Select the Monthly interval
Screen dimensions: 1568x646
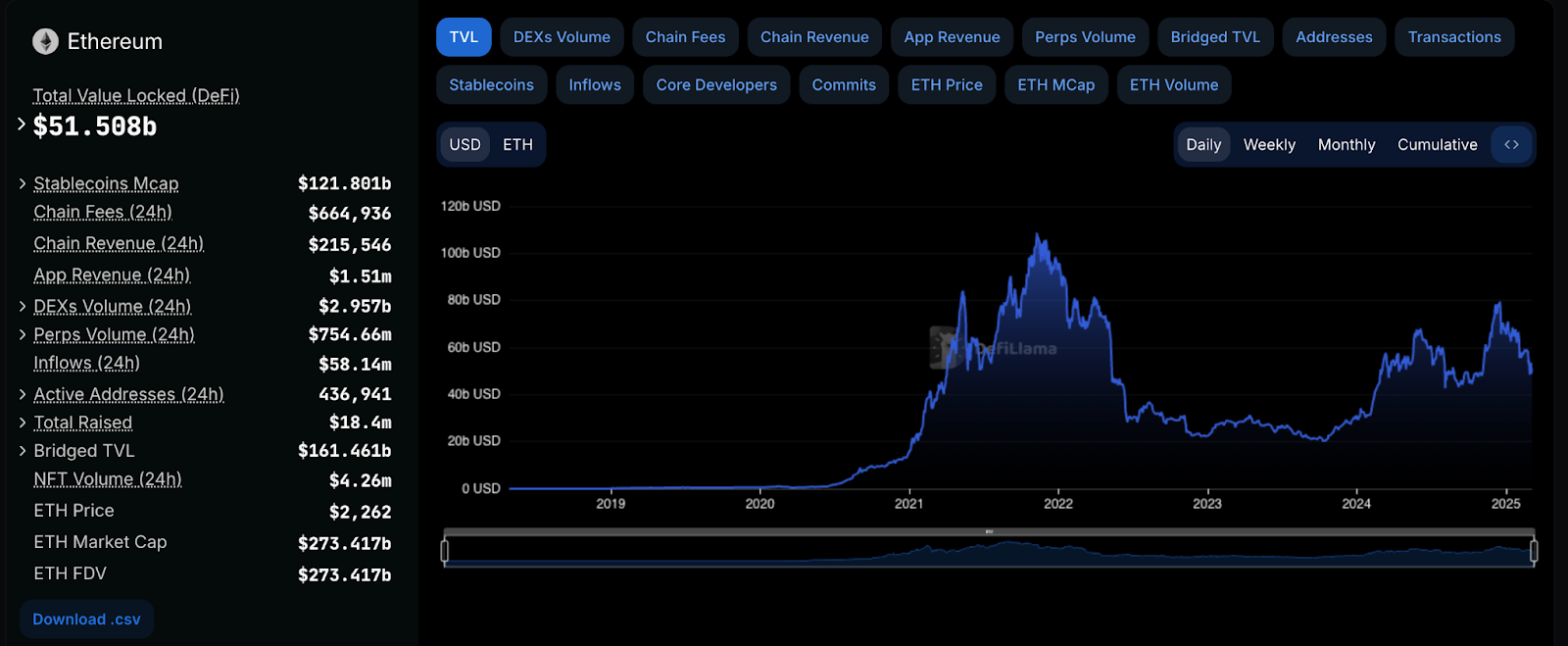click(x=1347, y=144)
